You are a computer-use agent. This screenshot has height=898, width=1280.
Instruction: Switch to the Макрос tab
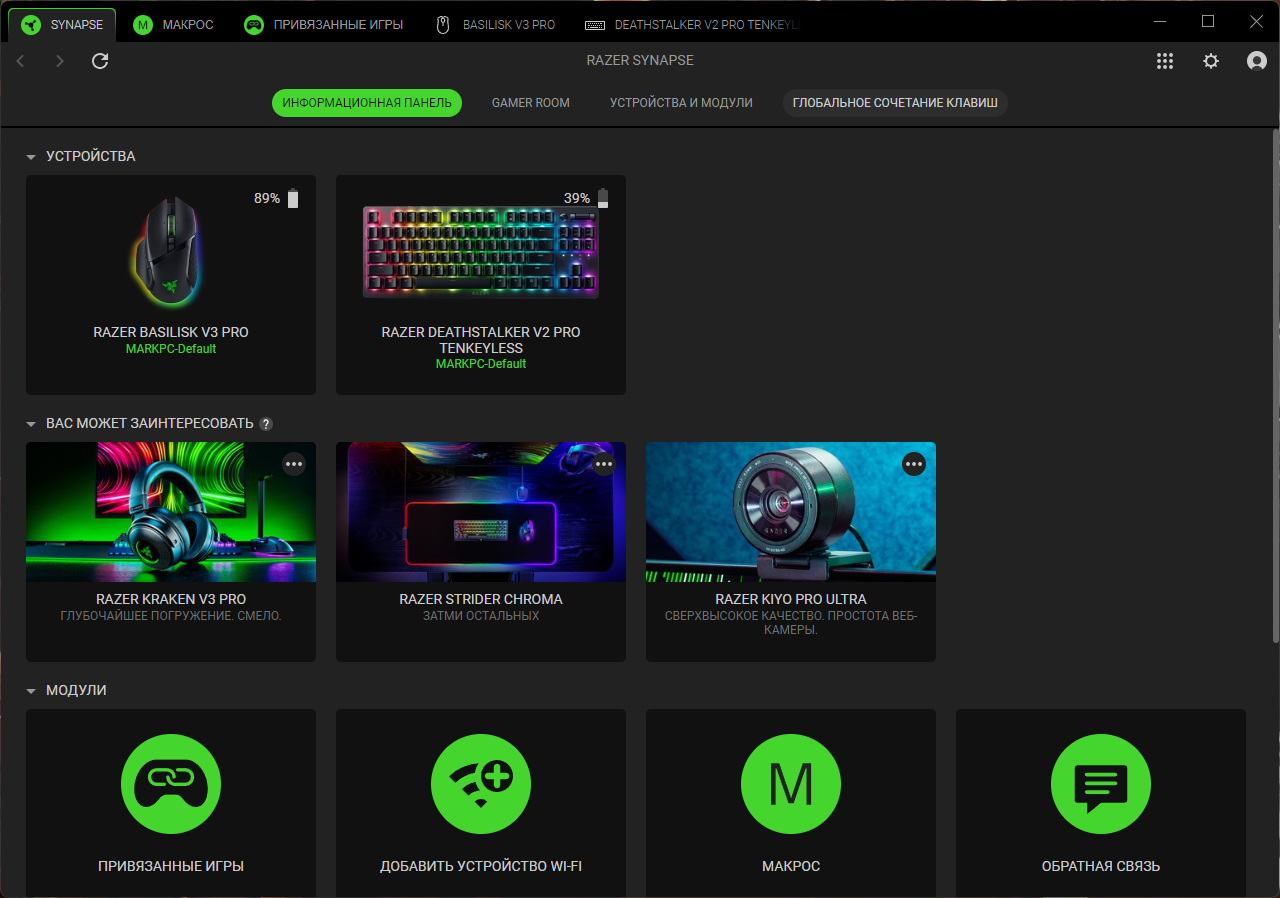173,25
